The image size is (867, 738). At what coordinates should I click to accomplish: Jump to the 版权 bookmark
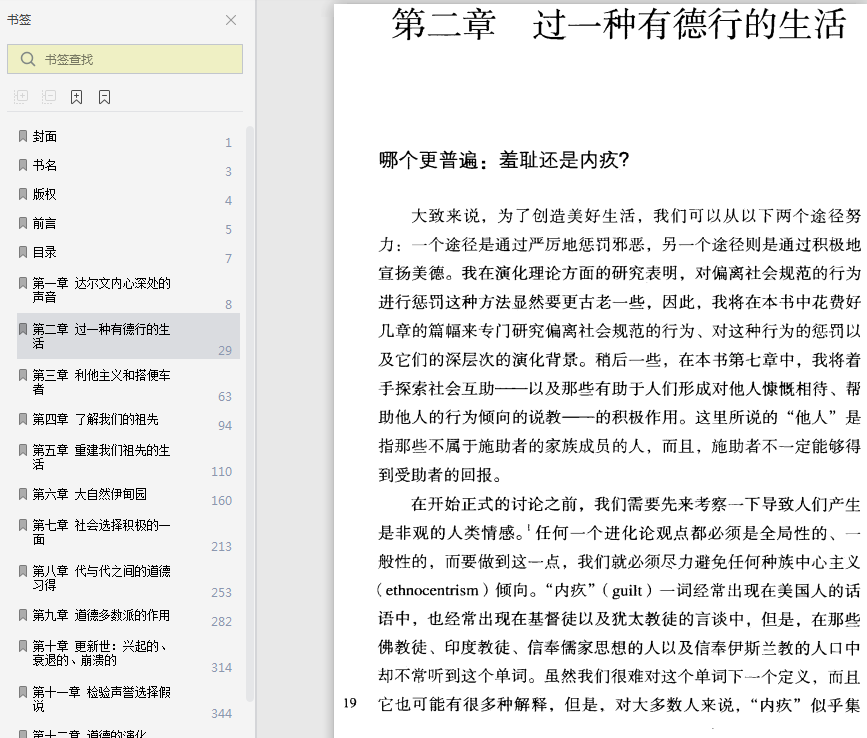(45, 194)
